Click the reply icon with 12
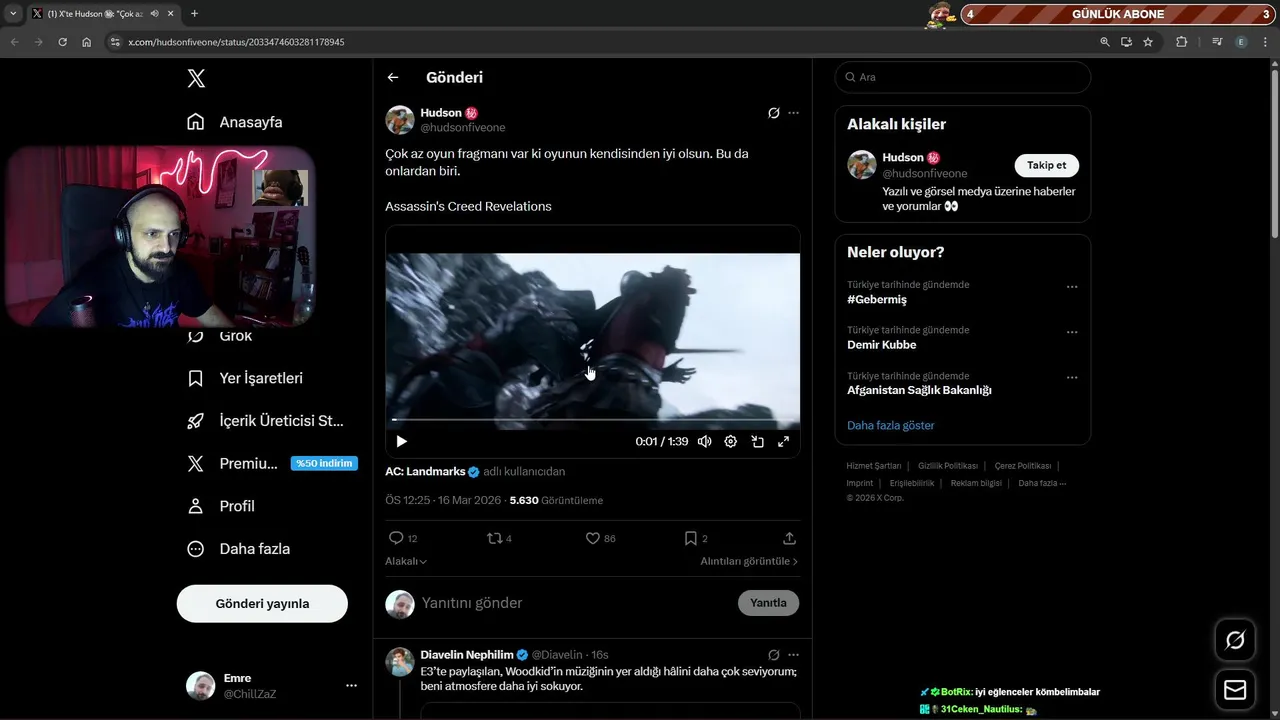The height and width of the screenshot is (720, 1280). (402, 538)
